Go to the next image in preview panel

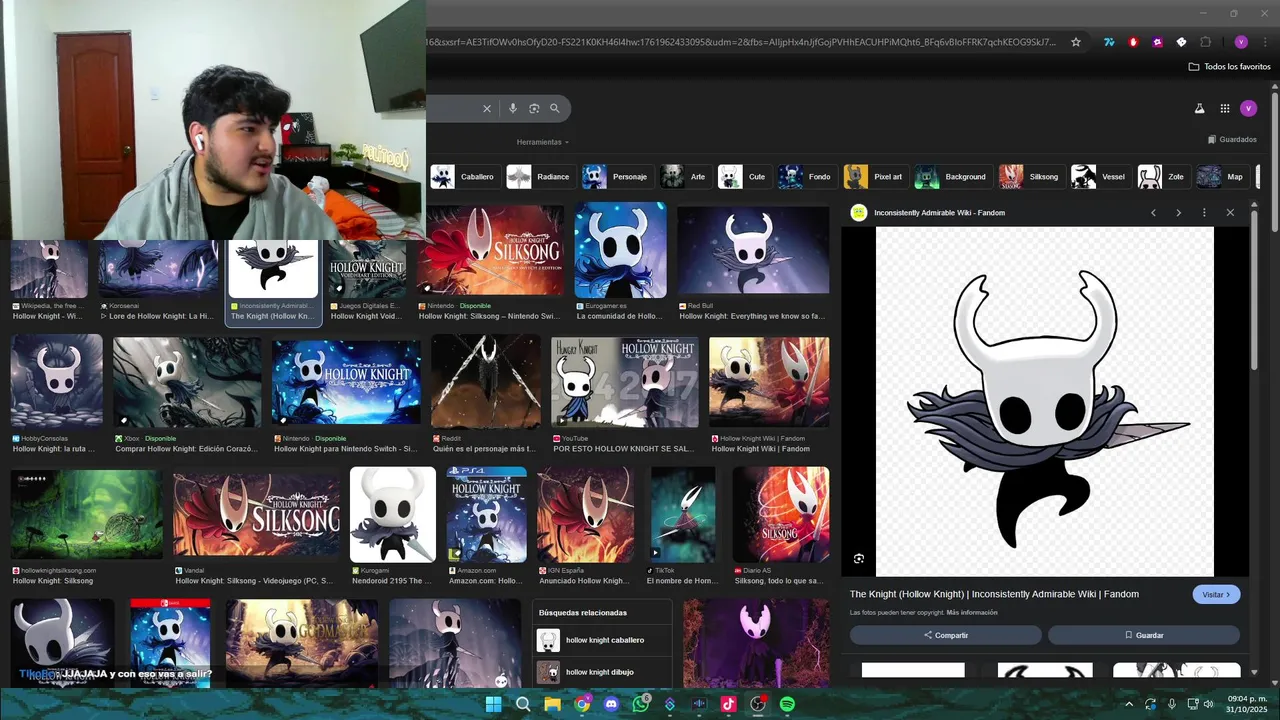tap(1178, 212)
